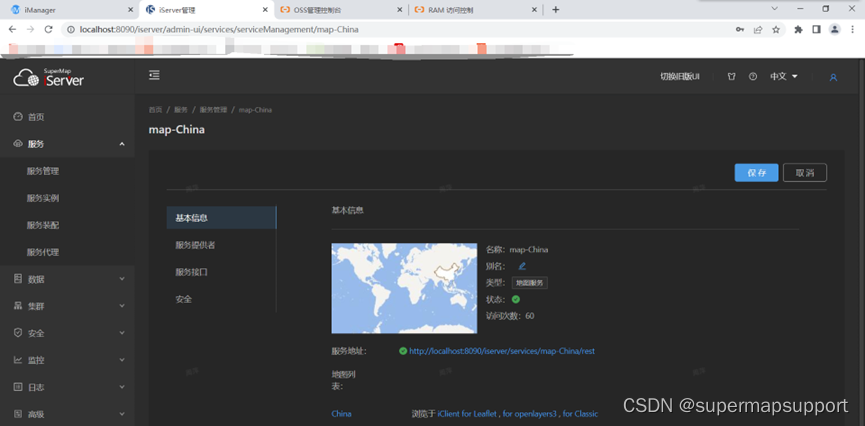Switch to the OSS管理控制台 browser tab
The width and height of the screenshot is (865, 426).
coord(341,10)
